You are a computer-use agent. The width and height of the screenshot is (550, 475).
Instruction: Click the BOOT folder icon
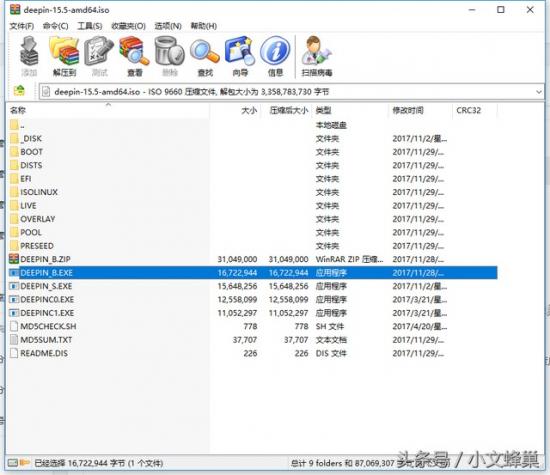pyautogui.click(x=14, y=152)
